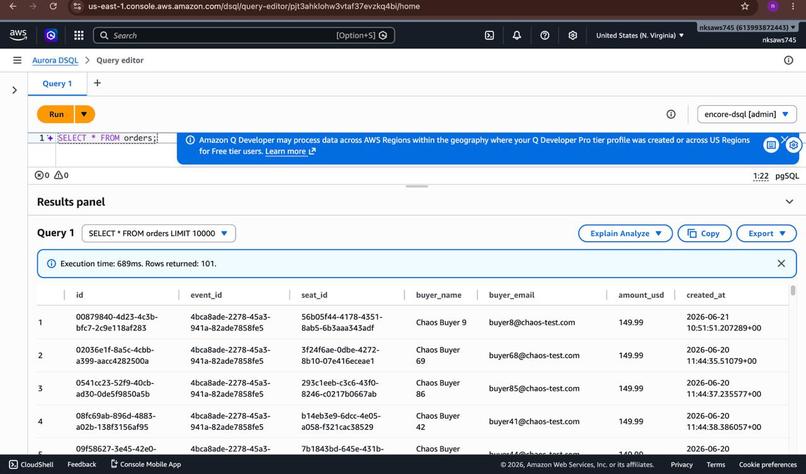Click the AWS console search field
Image resolution: width=806 pixels, height=474 pixels.
point(244,35)
